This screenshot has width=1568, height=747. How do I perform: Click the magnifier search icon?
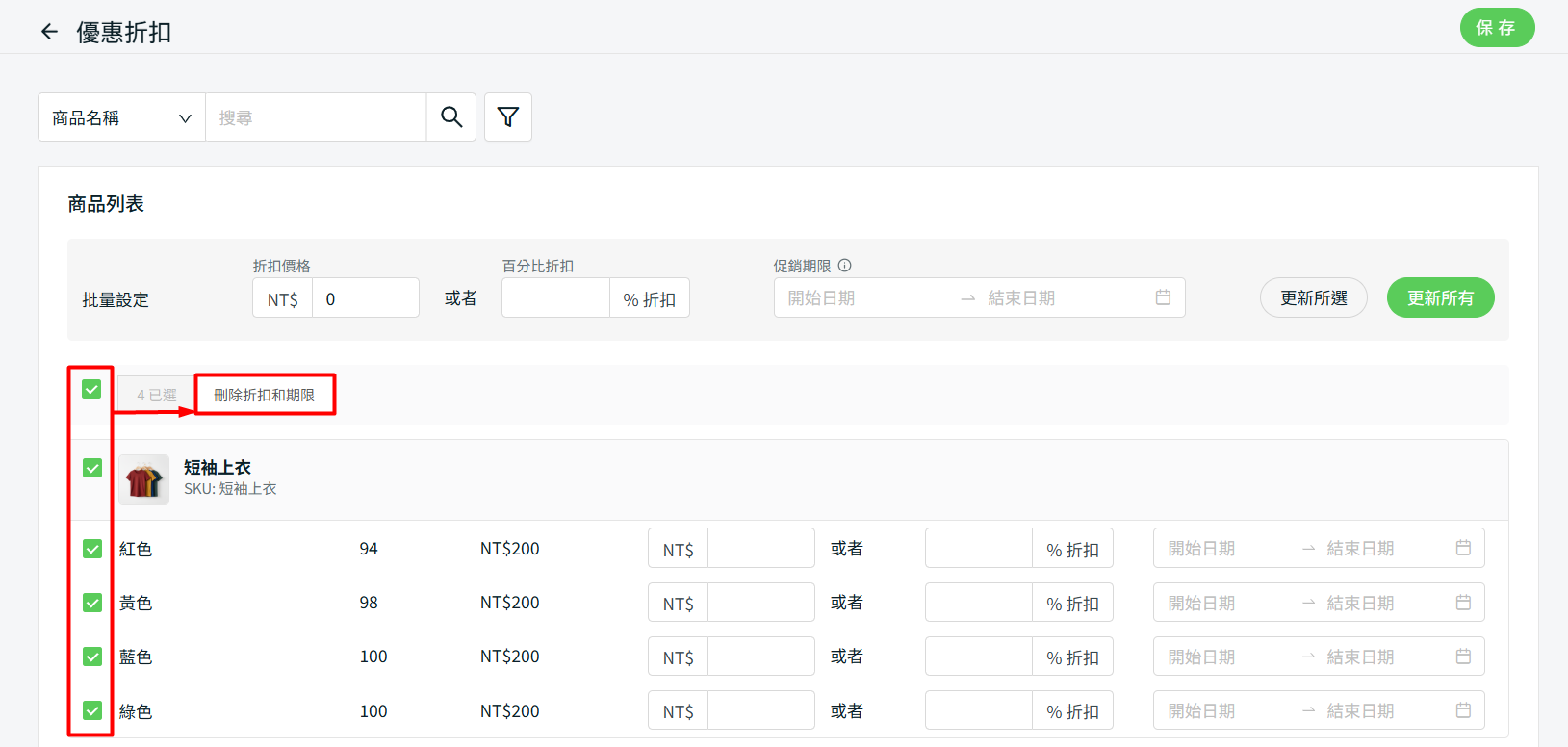(x=451, y=117)
